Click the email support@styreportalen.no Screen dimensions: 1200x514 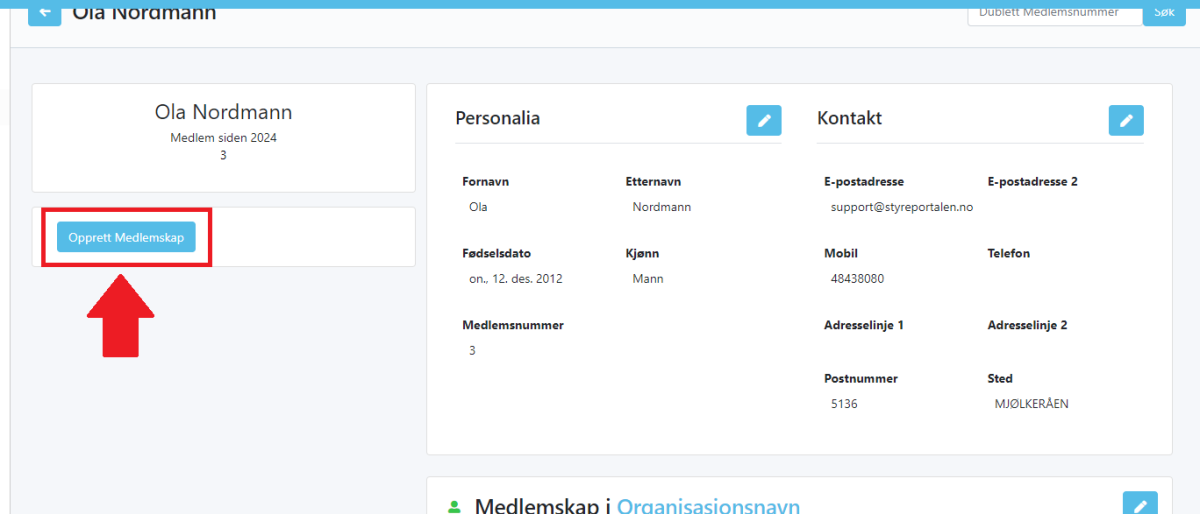tap(901, 207)
